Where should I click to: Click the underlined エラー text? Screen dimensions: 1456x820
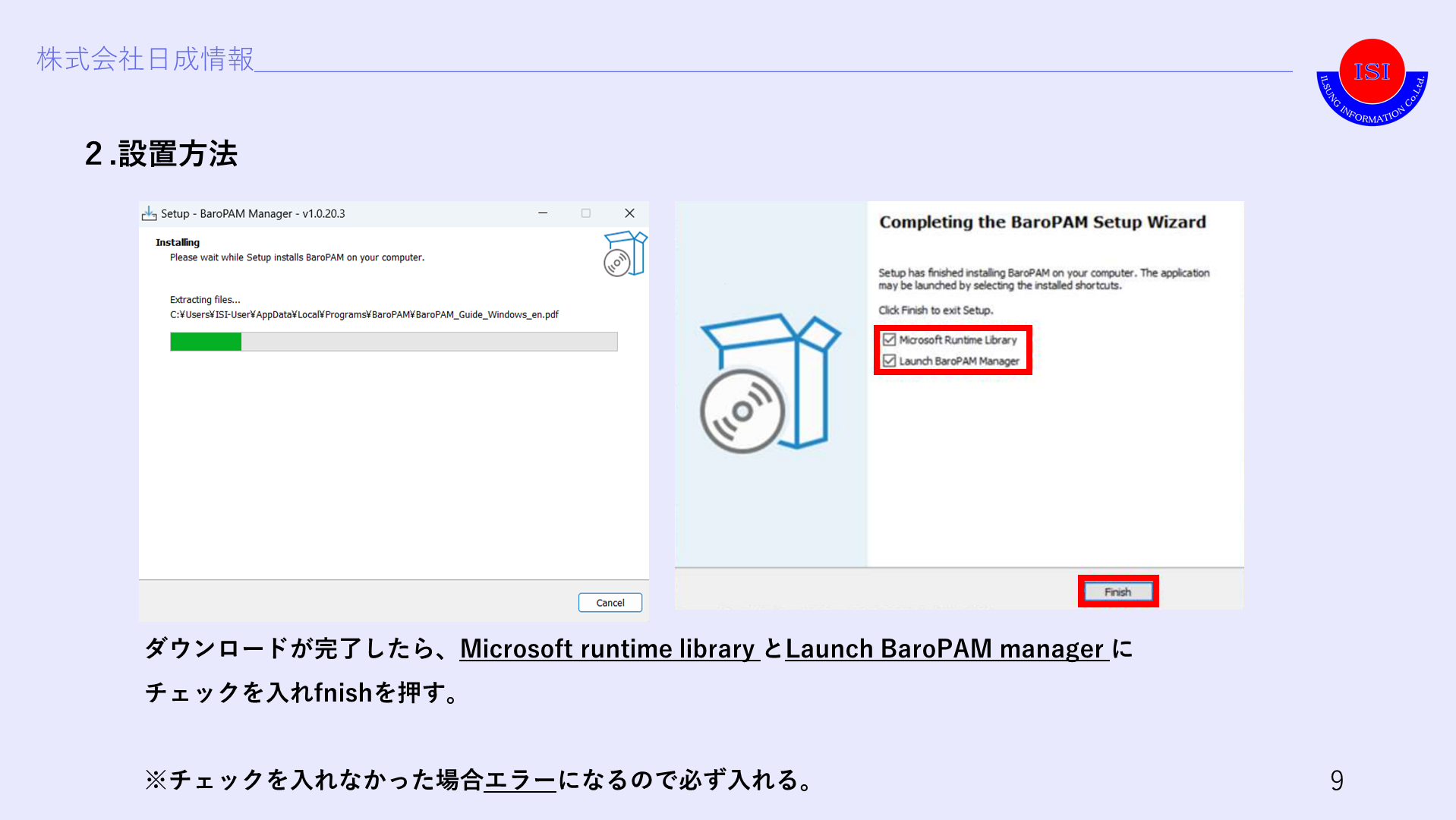tap(520, 780)
